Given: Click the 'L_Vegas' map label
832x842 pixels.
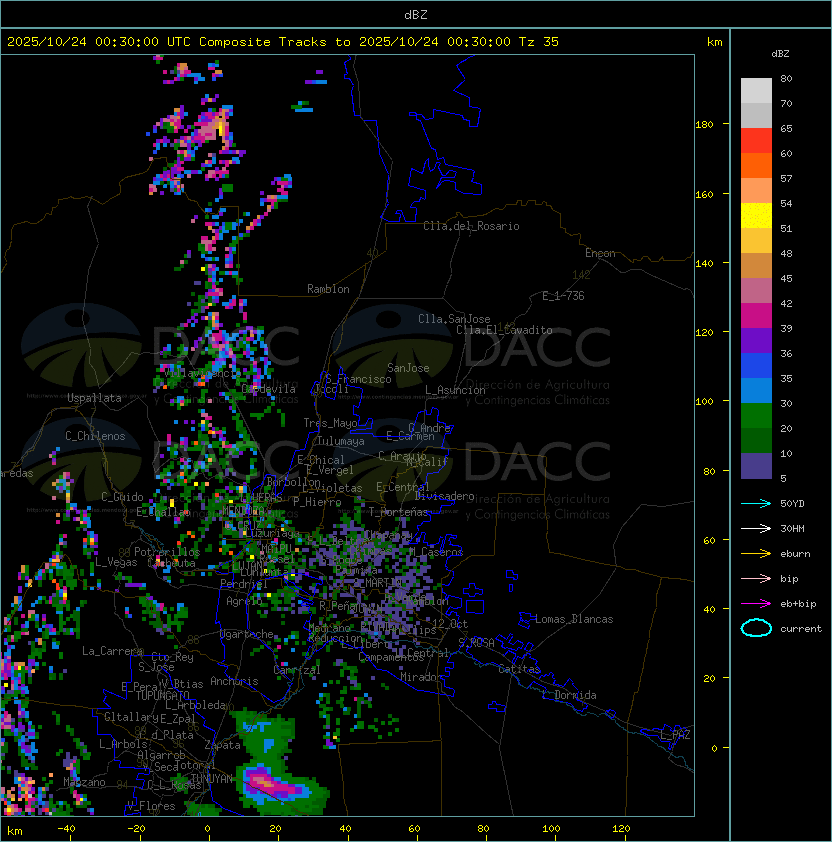Looking at the screenshot, I should tap(116, 562).
